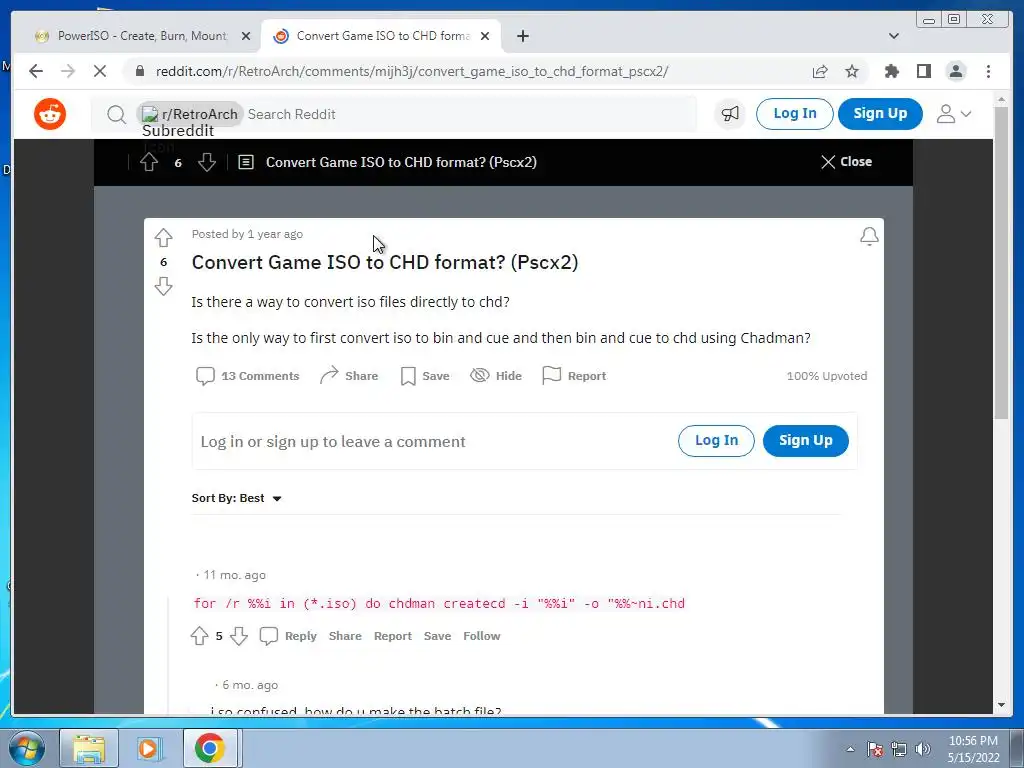Open the Sort By: Best dropdown
Image resolution: width=1024 pixels, height=768 pixels.
236,498
